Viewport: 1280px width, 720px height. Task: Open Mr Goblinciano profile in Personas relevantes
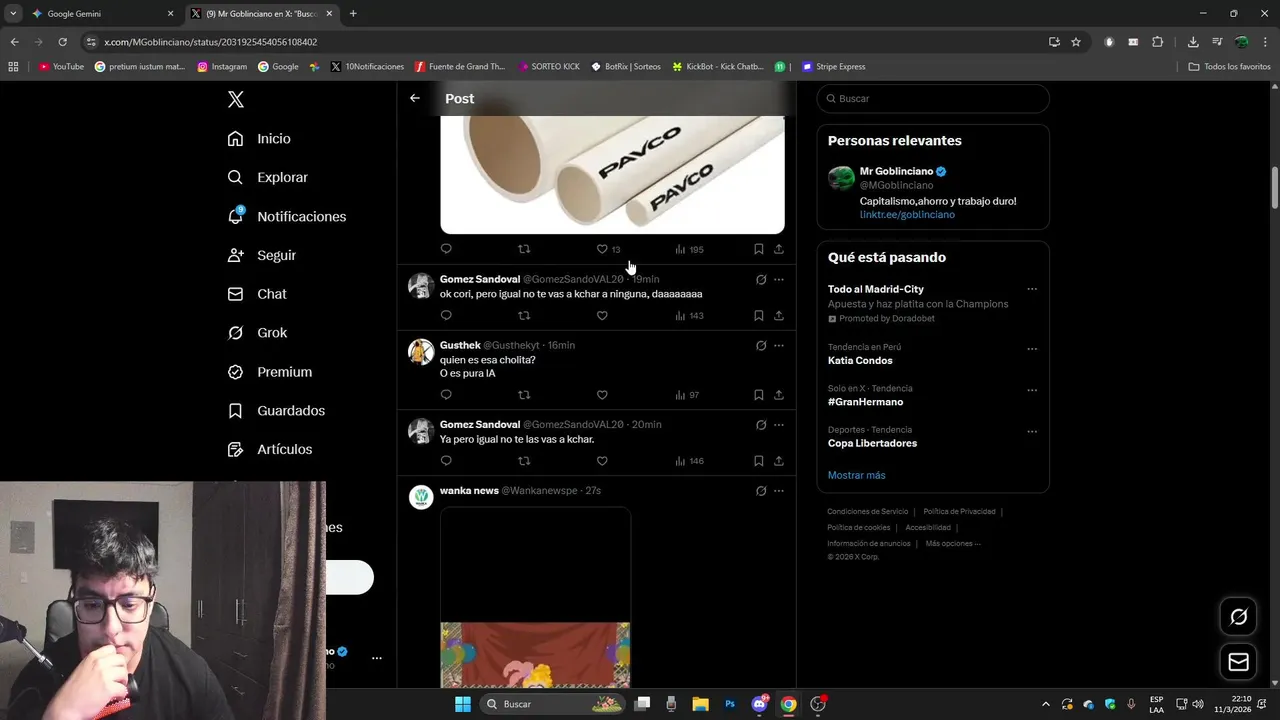(x=896, y=171)
